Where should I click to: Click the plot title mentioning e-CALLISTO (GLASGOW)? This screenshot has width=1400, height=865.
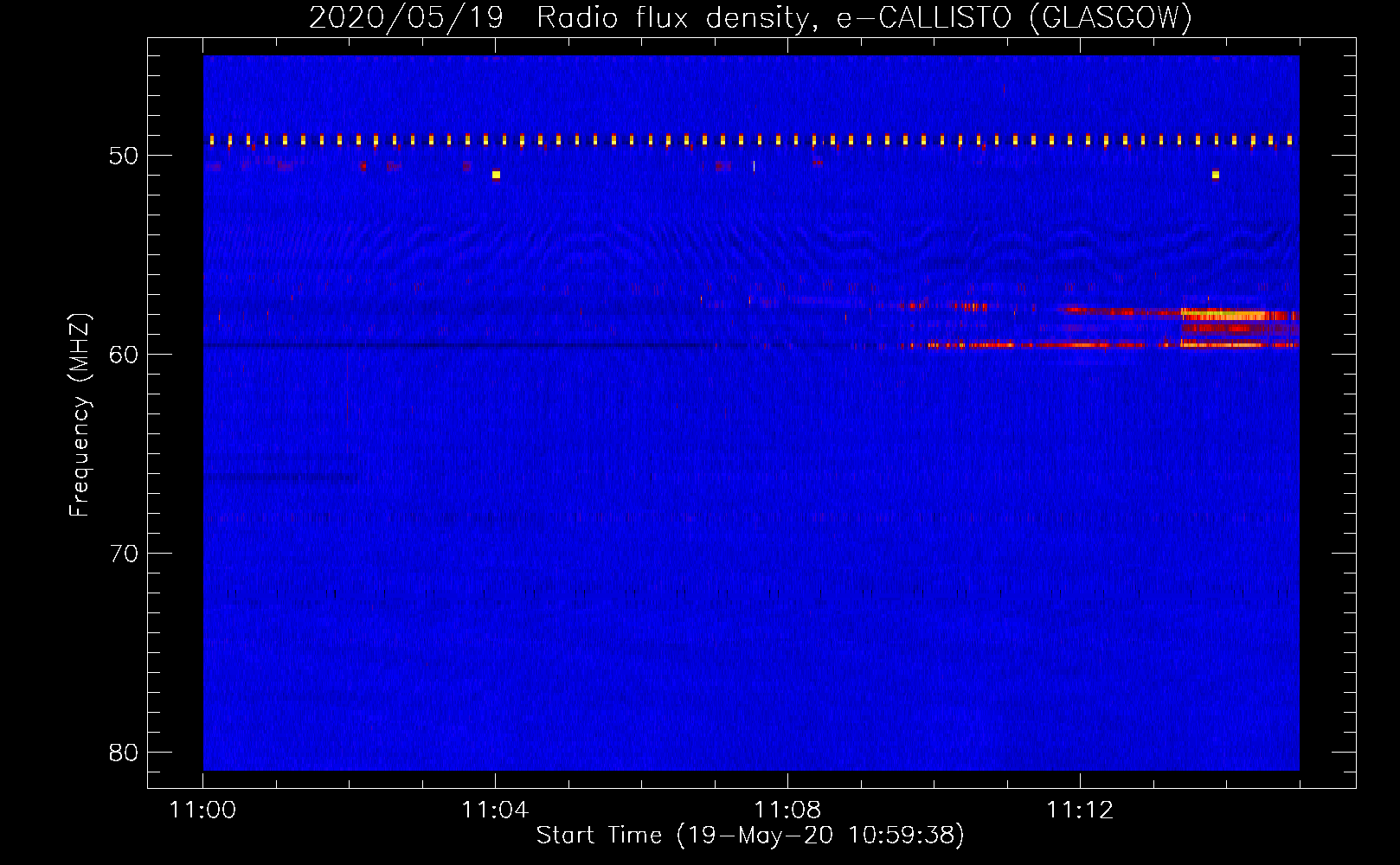(750, 17)
